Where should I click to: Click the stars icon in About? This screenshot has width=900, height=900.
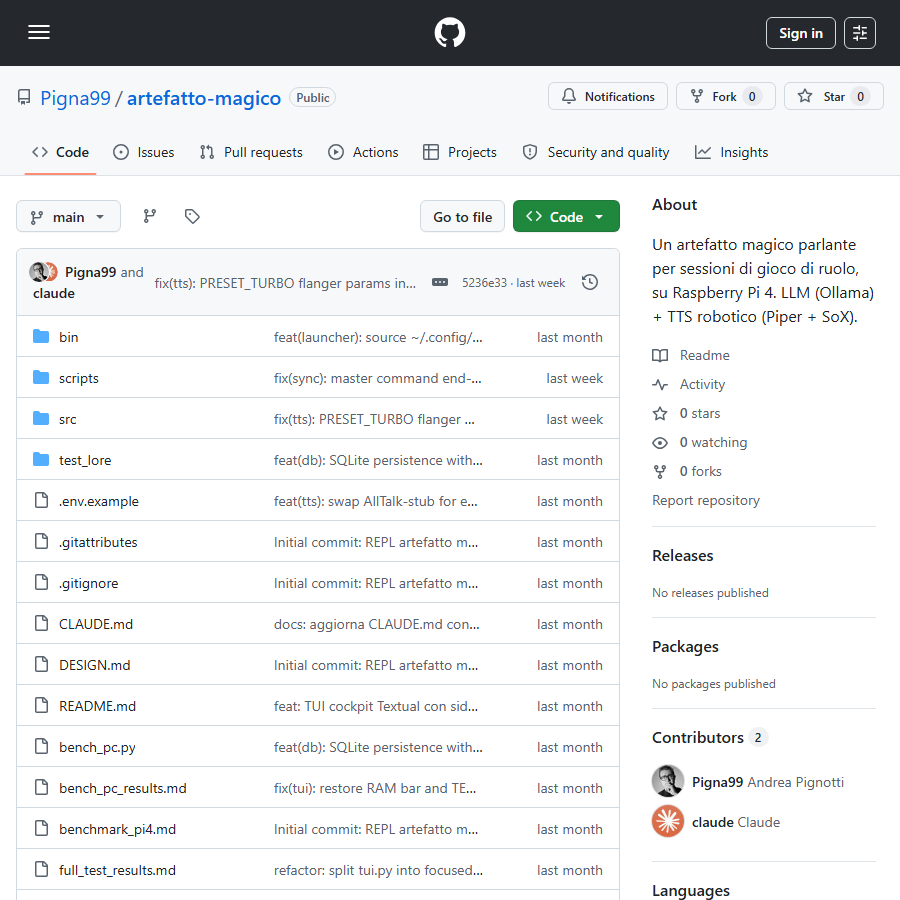click(x=660, y=413)
